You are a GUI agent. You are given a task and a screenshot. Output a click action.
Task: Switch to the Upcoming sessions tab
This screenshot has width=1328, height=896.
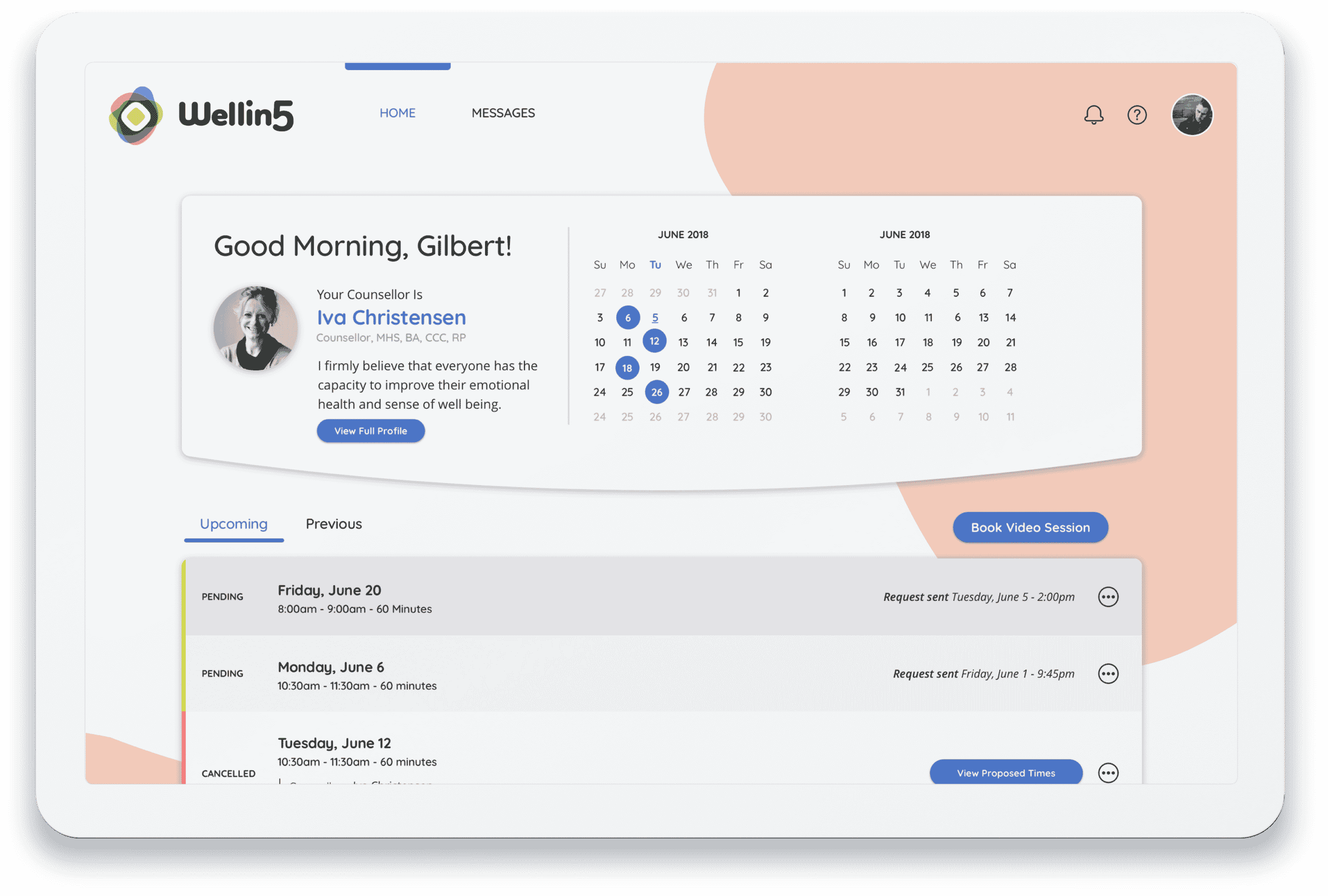pos(233,523)
